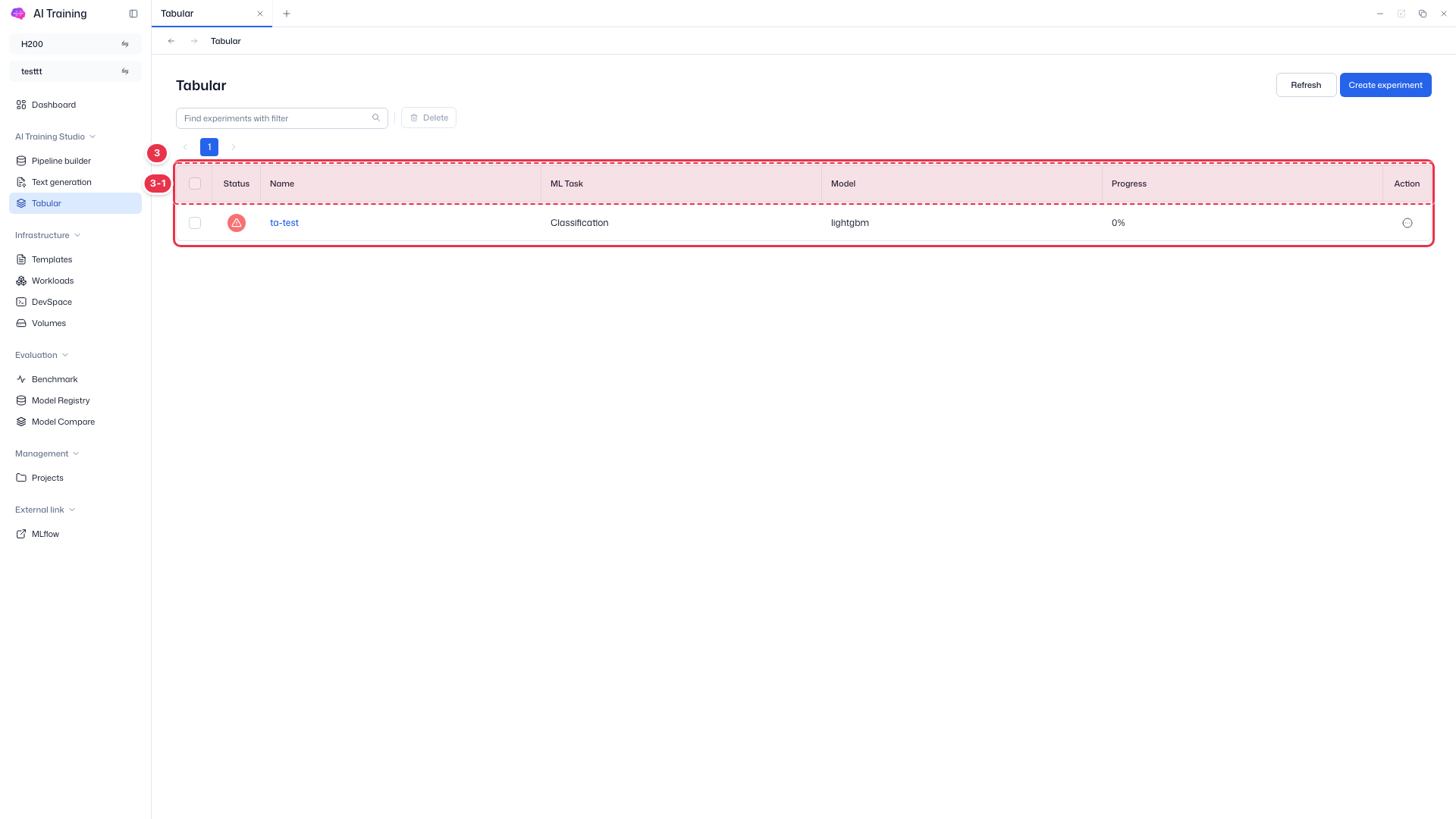Go to page 1 of pagination
This screenshot has width=1456, height=819.
pos(209,147)
